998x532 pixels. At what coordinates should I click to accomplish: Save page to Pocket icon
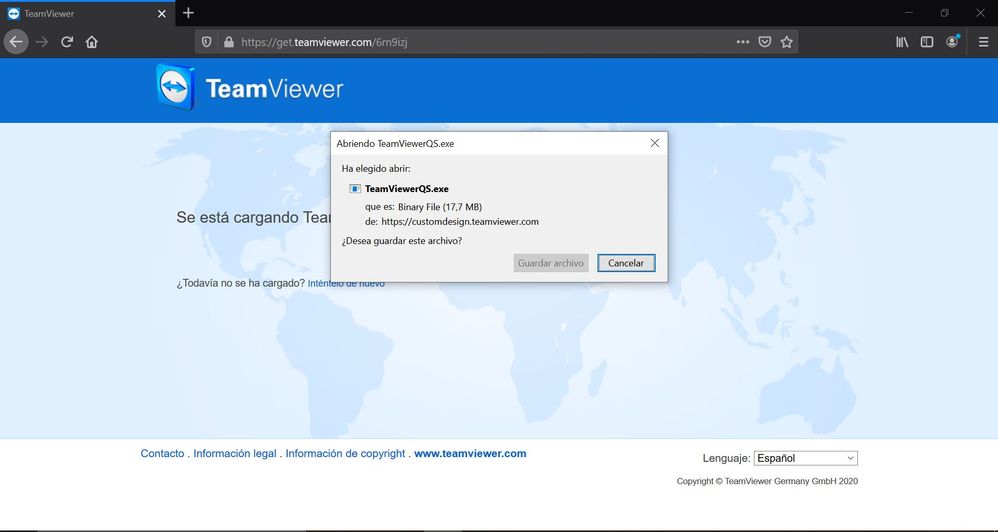(x=765, y=42)
